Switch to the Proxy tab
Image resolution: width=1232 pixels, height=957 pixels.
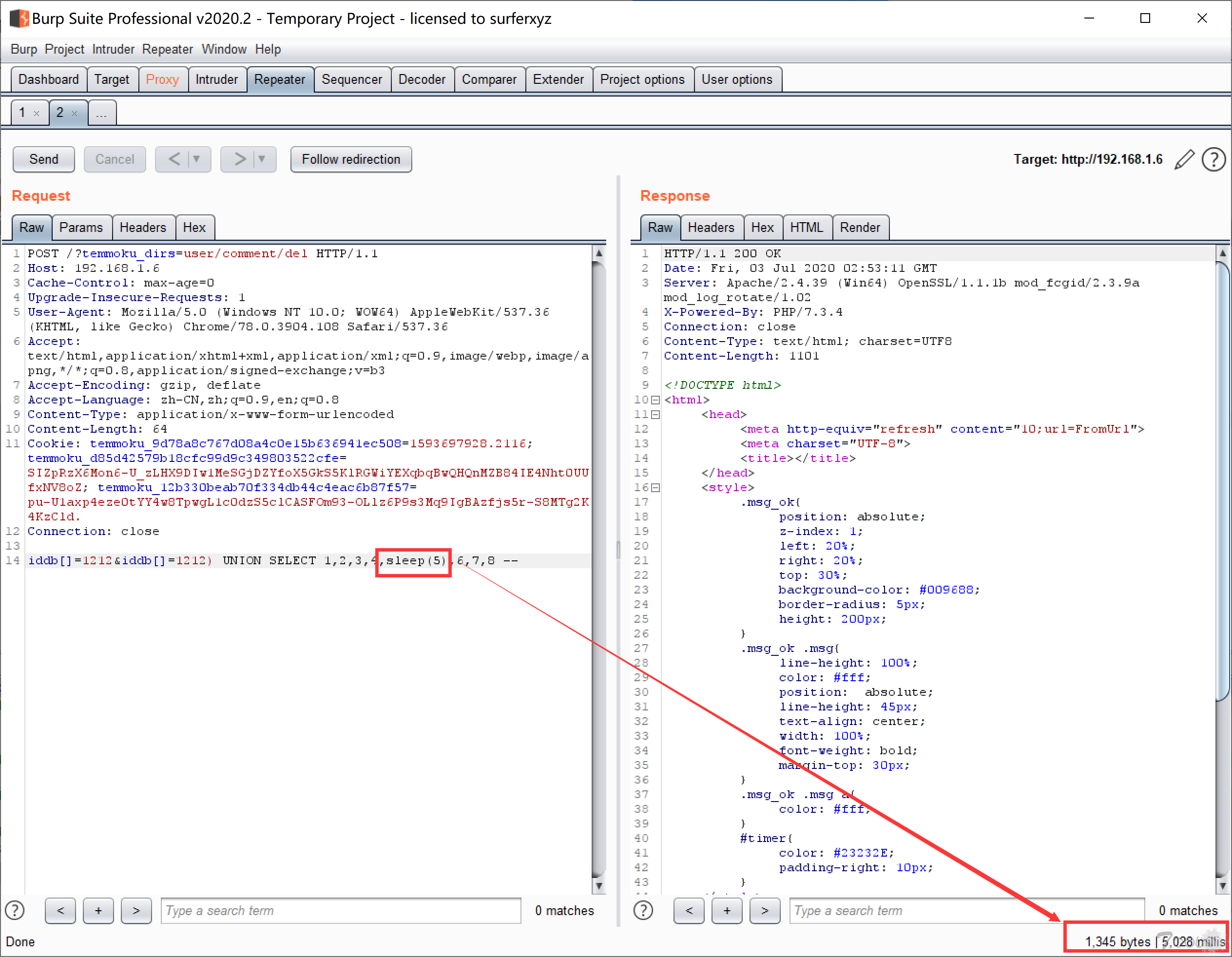click(x=162, y=79)
